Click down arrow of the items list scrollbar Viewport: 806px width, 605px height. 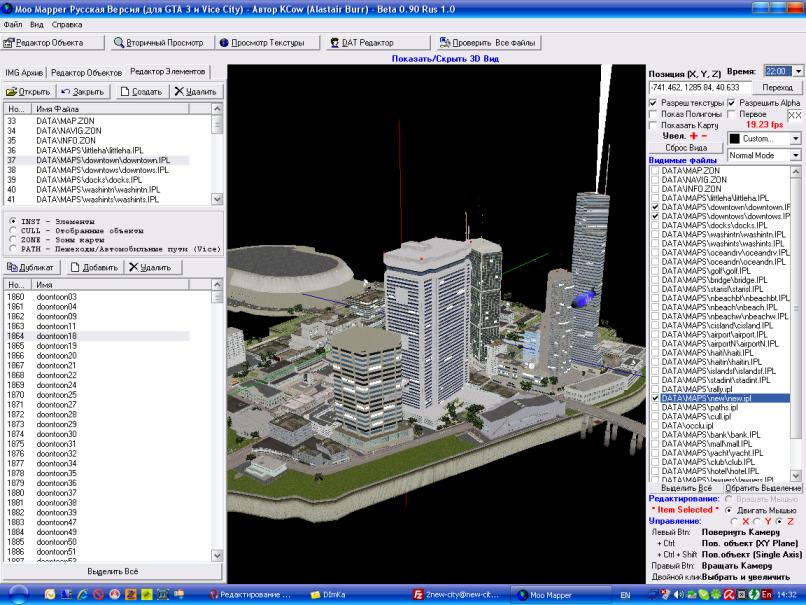217,556
